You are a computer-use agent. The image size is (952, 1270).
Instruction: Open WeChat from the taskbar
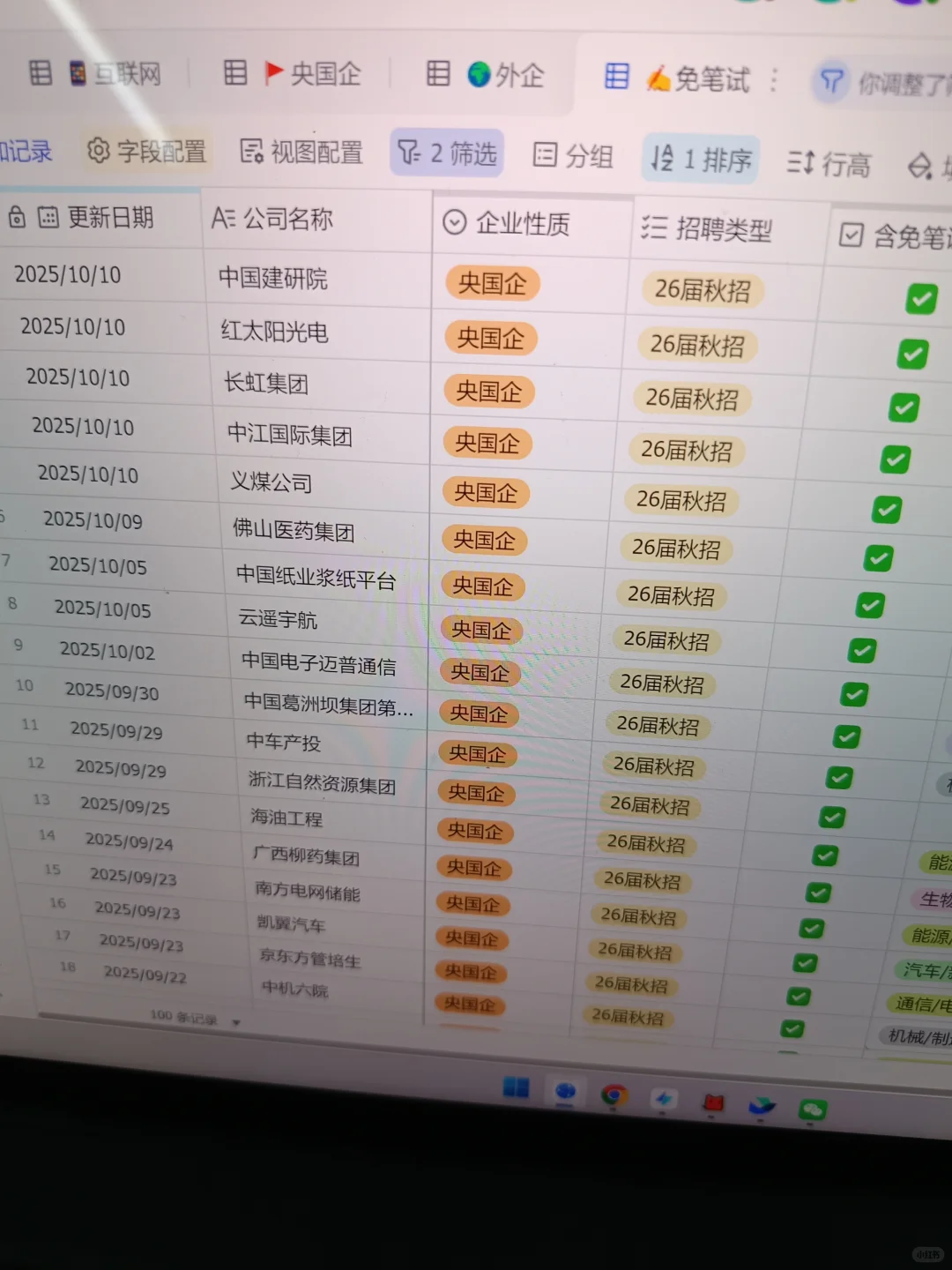click(x=812, y=1109)
